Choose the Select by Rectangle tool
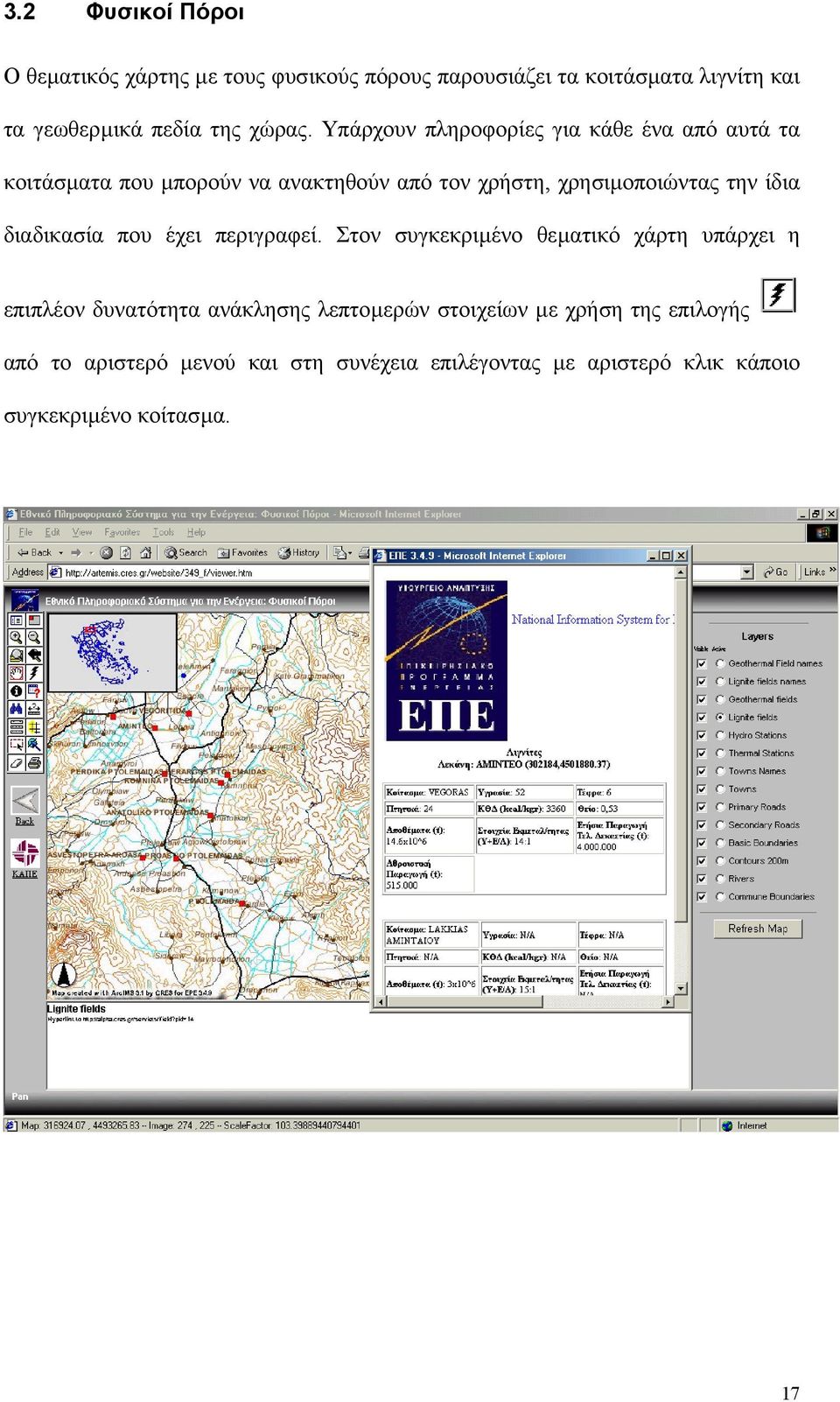The image size is (840, 1402). click(17, 745)
